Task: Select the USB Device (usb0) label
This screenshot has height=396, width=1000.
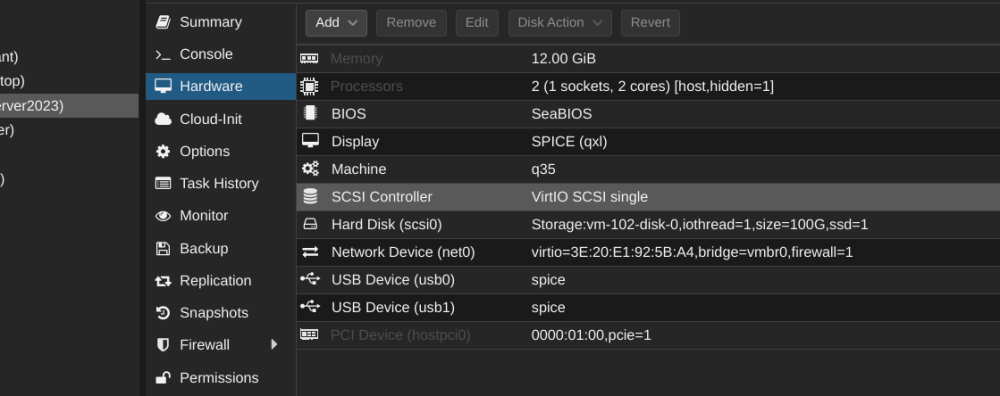Action: [x=393, y=280]
